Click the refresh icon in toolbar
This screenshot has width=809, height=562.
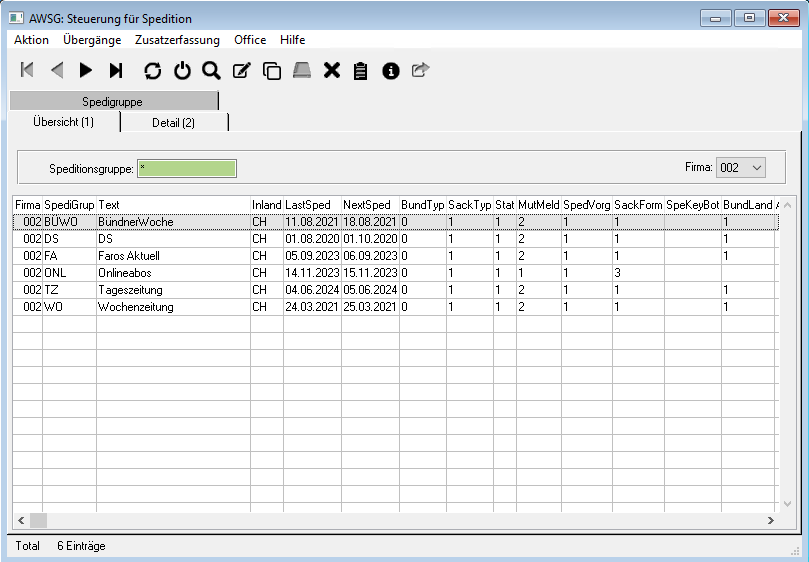point(152,70)
